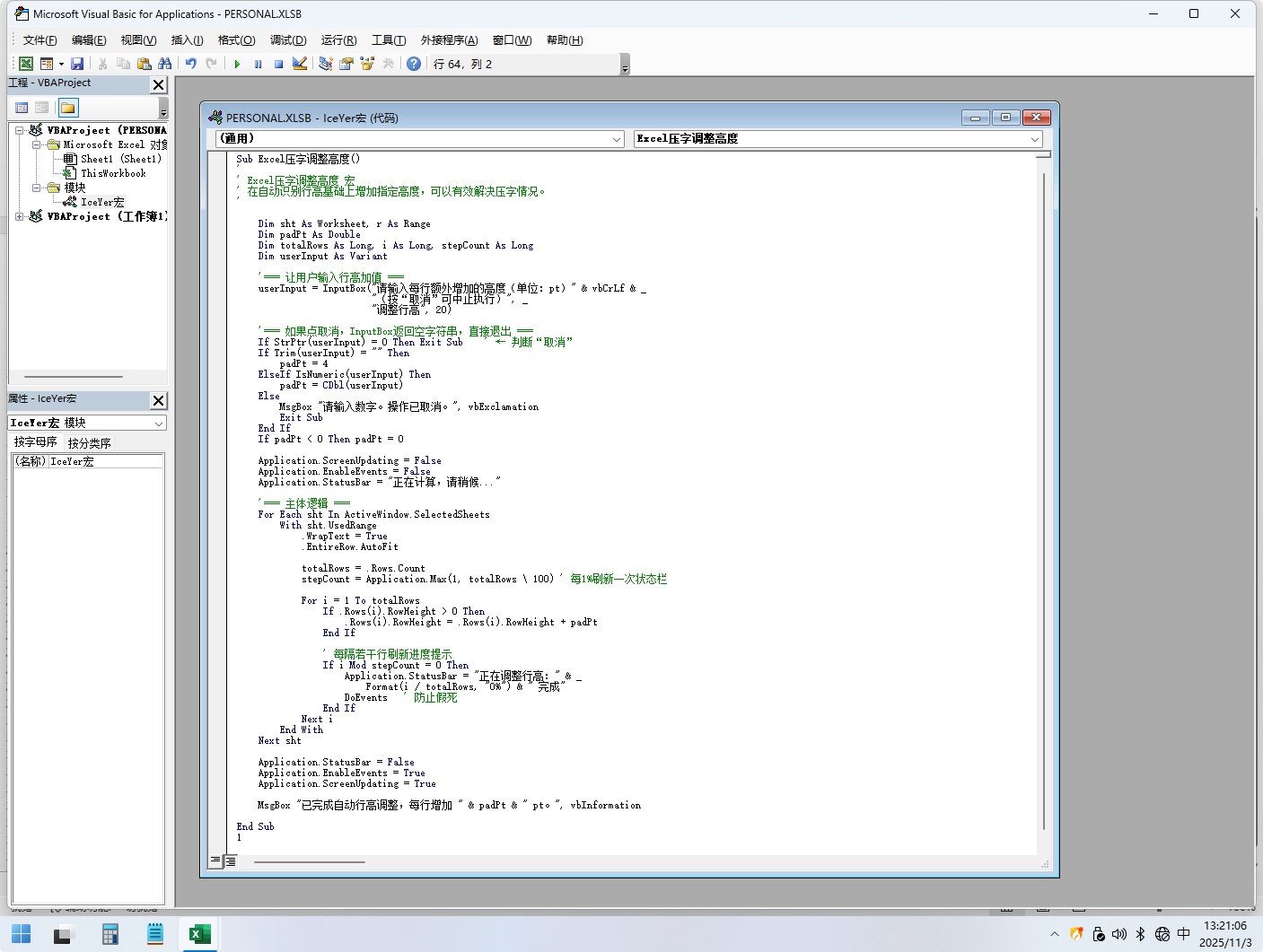Open the Calculator taskbar icon
1263x952 pixels.
[x=110, y=934]
